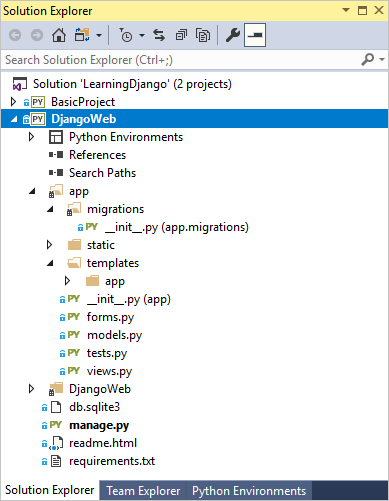Image resolution: width=389 pixels, height=501 pixels.
Task: Select the Search Paths node
Action: [x=102, y=173]
